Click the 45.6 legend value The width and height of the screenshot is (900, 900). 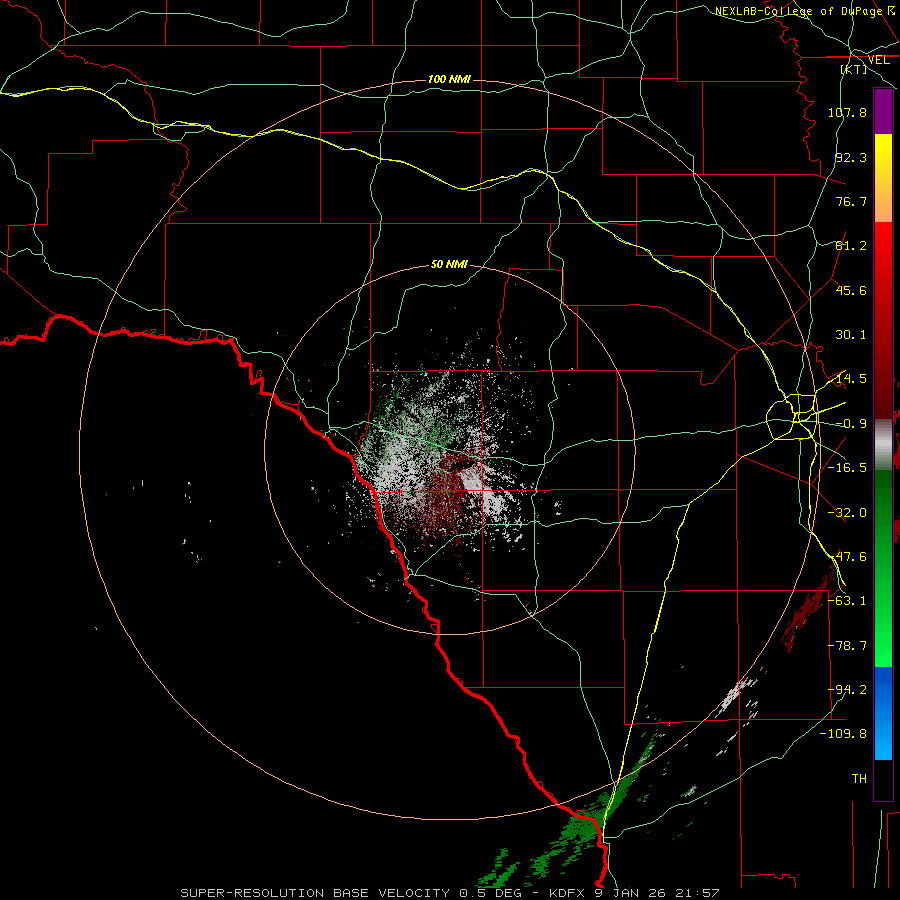851,290
